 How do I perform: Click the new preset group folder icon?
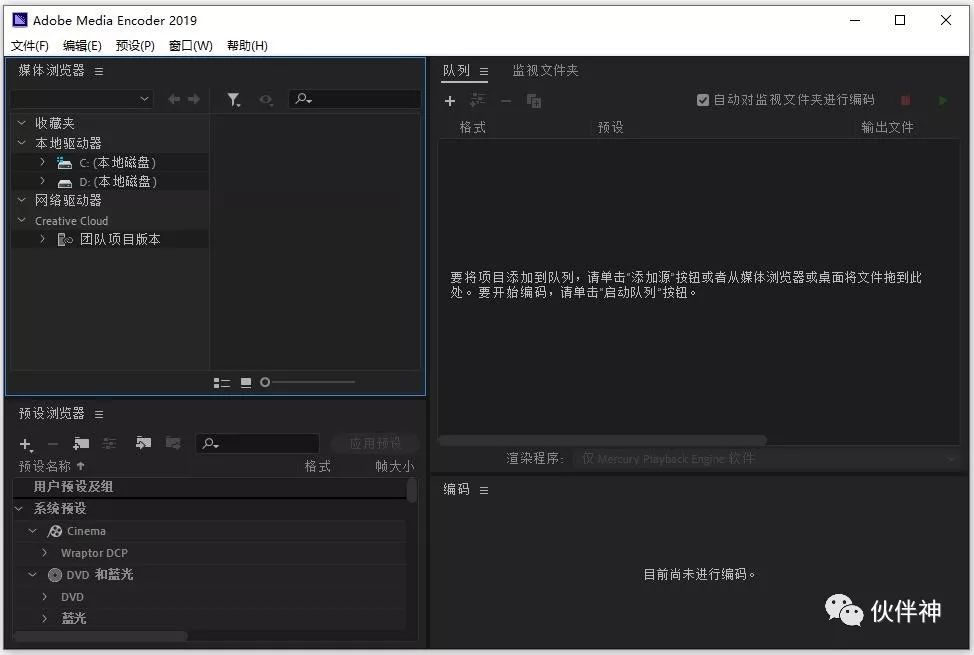pyautogui.click(x=81, y=443)
